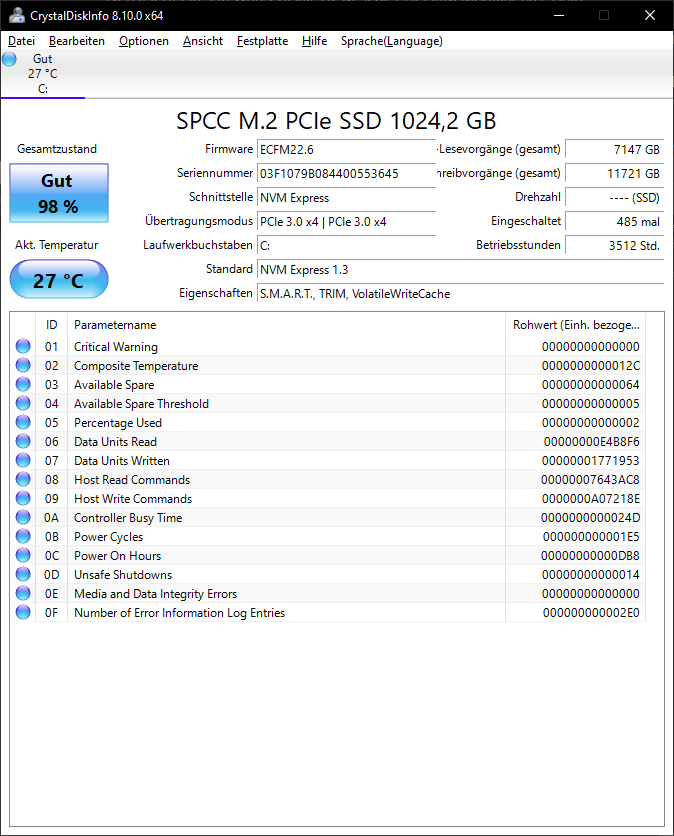Click raw value 000000000001E5
This screenshot has width=674, height=836.
point(591,537)
